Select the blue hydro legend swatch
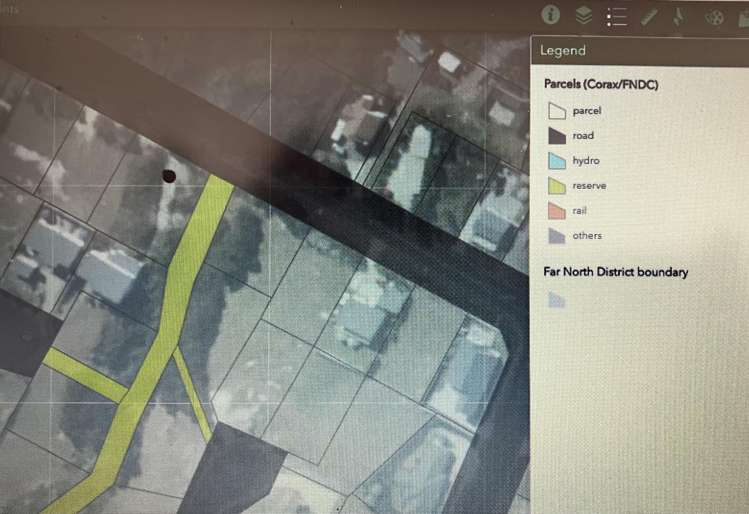The width and height of the screenshot is (749, 514). tap(556, 161)
